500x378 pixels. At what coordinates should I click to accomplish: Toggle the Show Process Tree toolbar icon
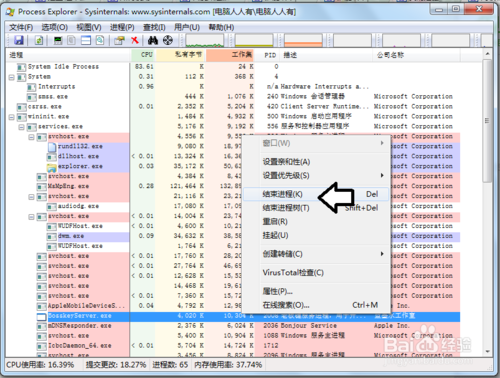(x=71, y=41)
